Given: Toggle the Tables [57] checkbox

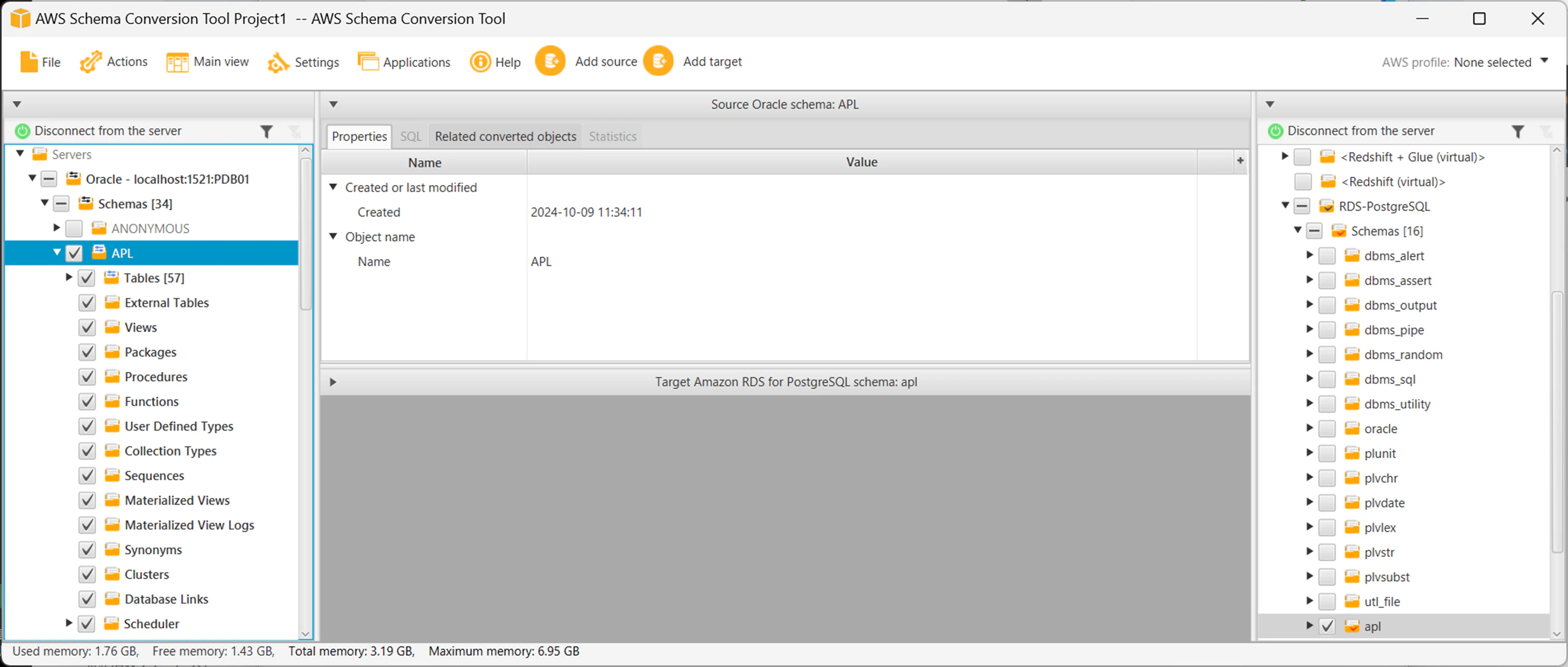Looking at the screenshot, I should 87,278.
